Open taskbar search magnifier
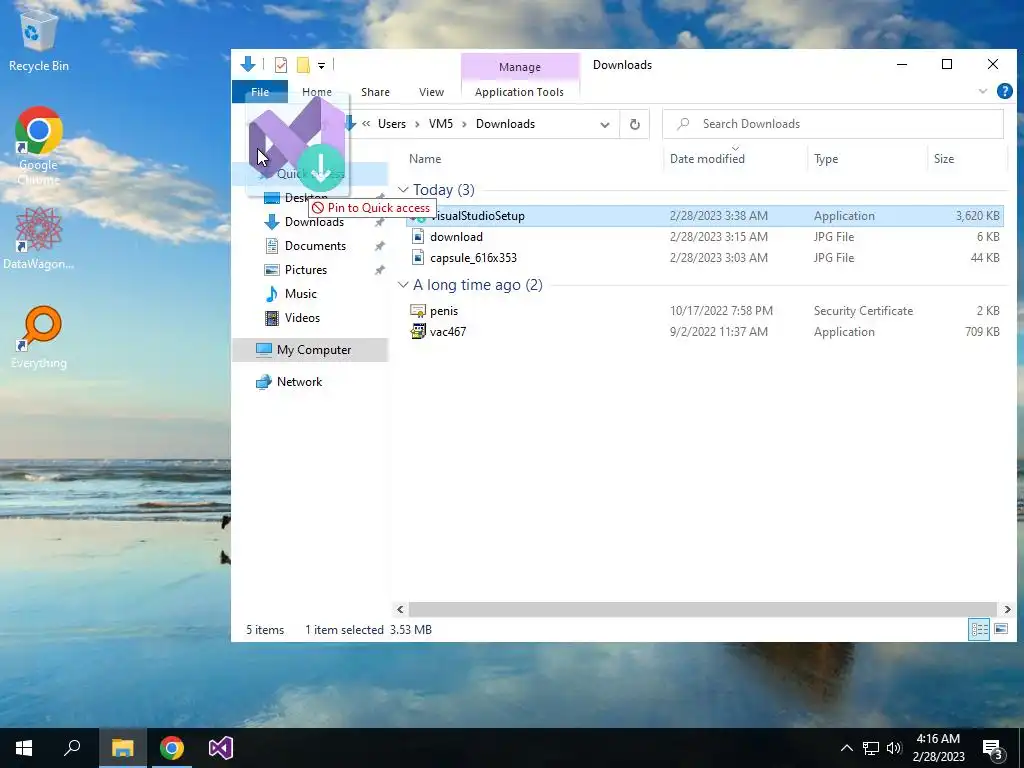The width and height of the screenshot is (1024, 768). (x=72, y=748)
